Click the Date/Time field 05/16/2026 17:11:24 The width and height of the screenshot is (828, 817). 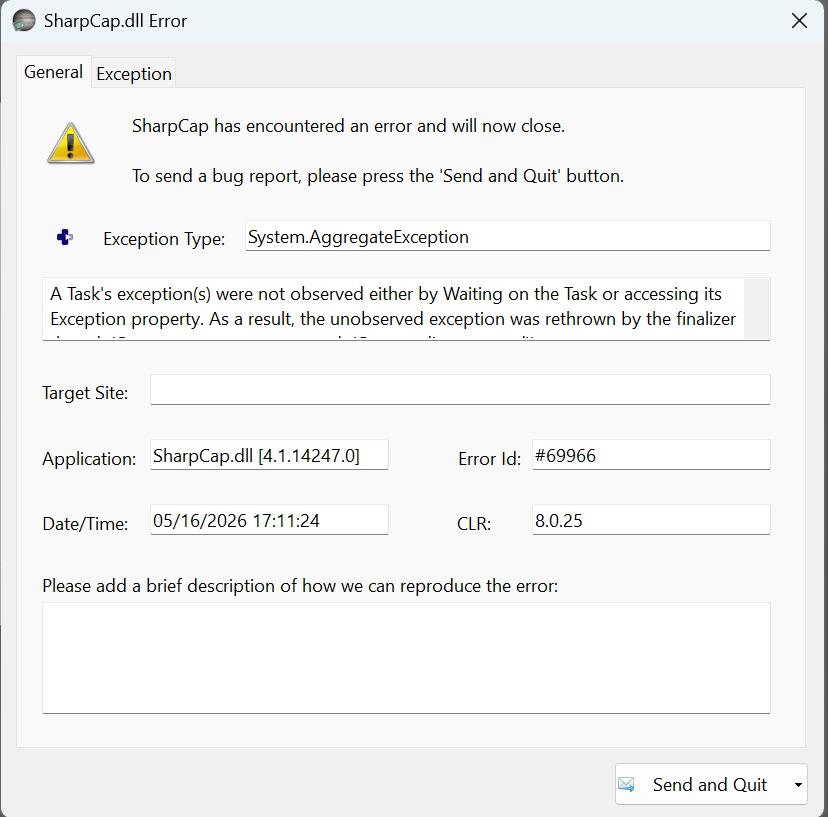[x=269, y=520]
